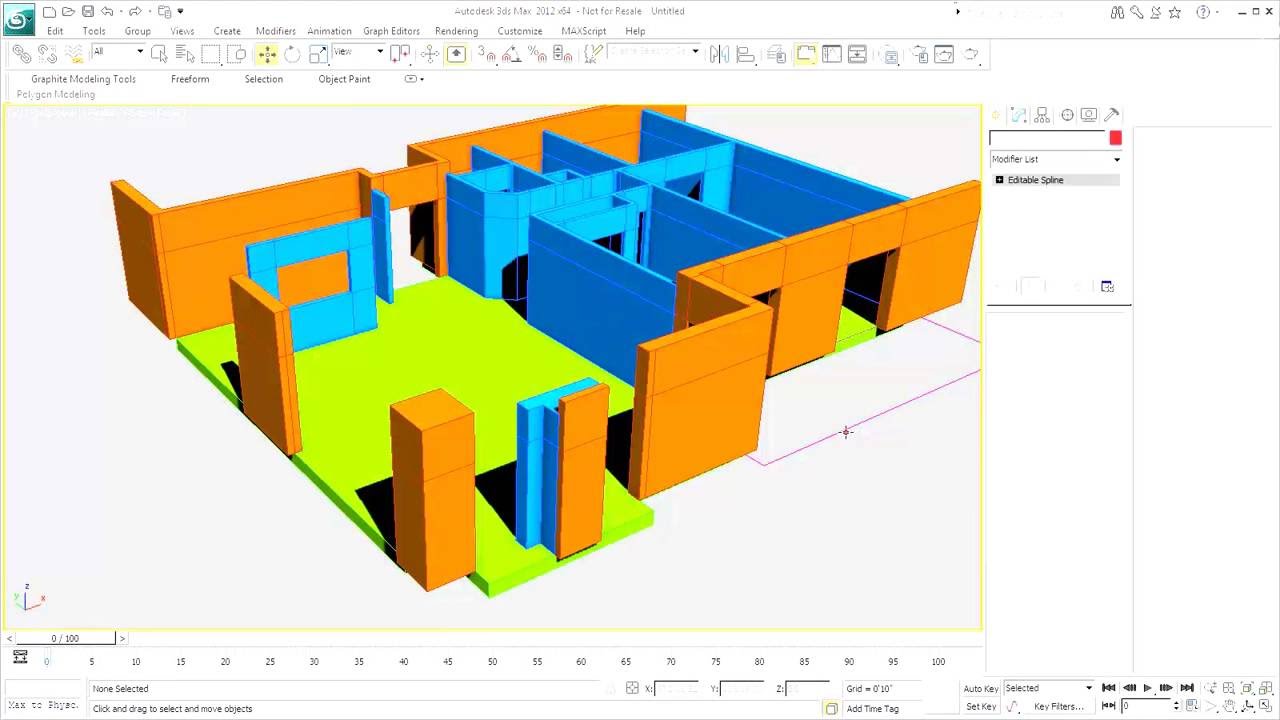The width and height of the screenshot is (1280, 720).
Task: Render the scene with the teapot icon
Action: tap(970, 53)
